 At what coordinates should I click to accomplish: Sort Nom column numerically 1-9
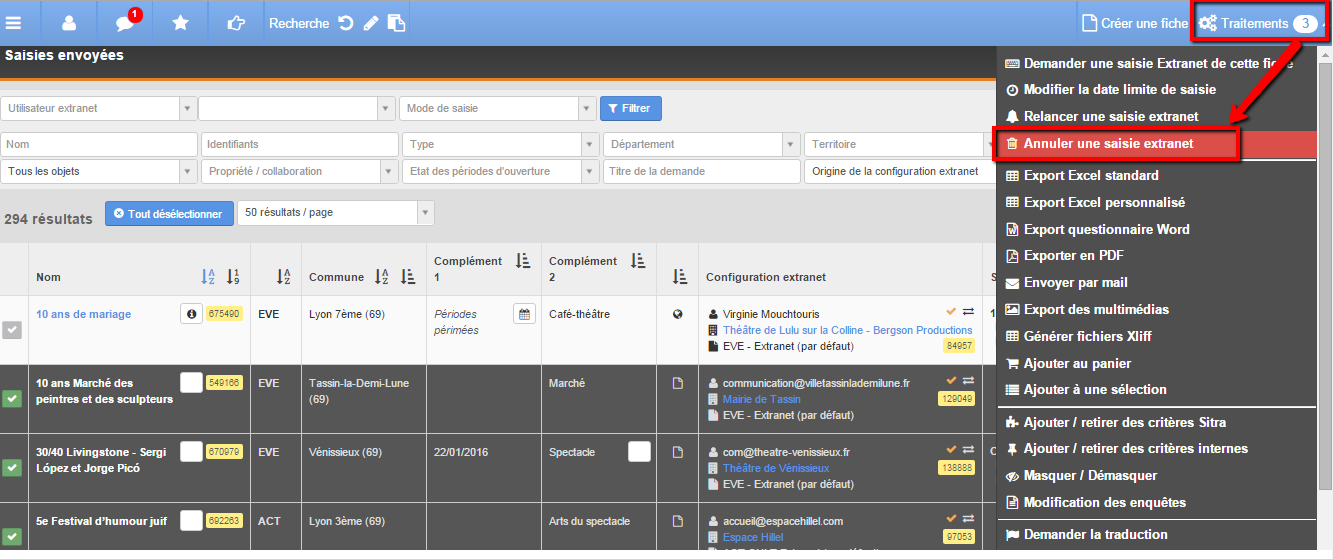coord(233,277)
